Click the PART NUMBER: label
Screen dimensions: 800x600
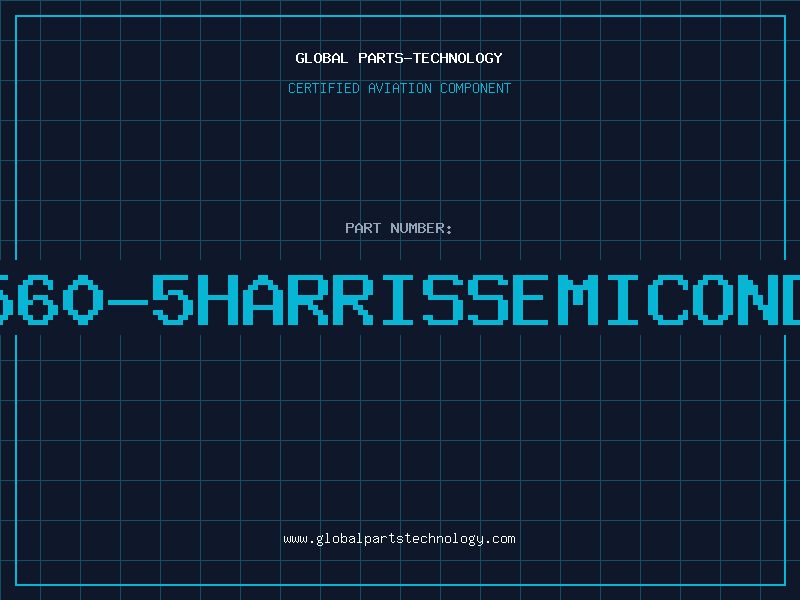[x=399, y=228]
